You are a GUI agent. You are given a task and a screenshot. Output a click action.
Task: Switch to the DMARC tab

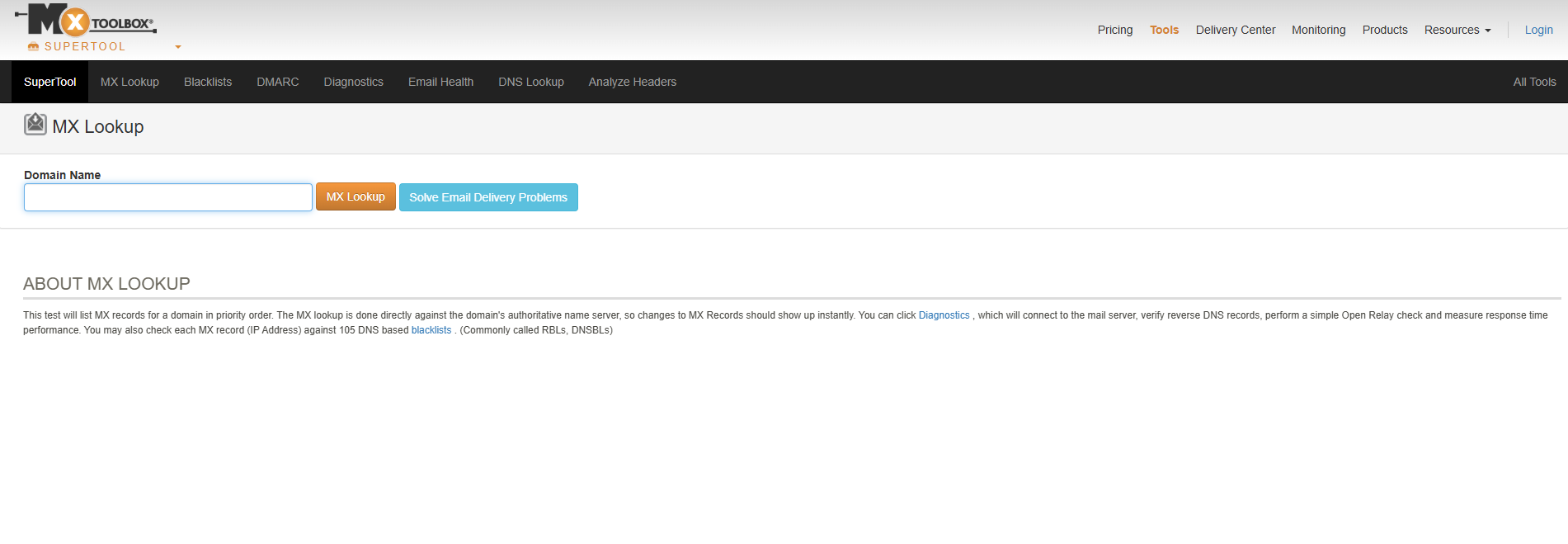pyautogui.click(x=277, y=82)
